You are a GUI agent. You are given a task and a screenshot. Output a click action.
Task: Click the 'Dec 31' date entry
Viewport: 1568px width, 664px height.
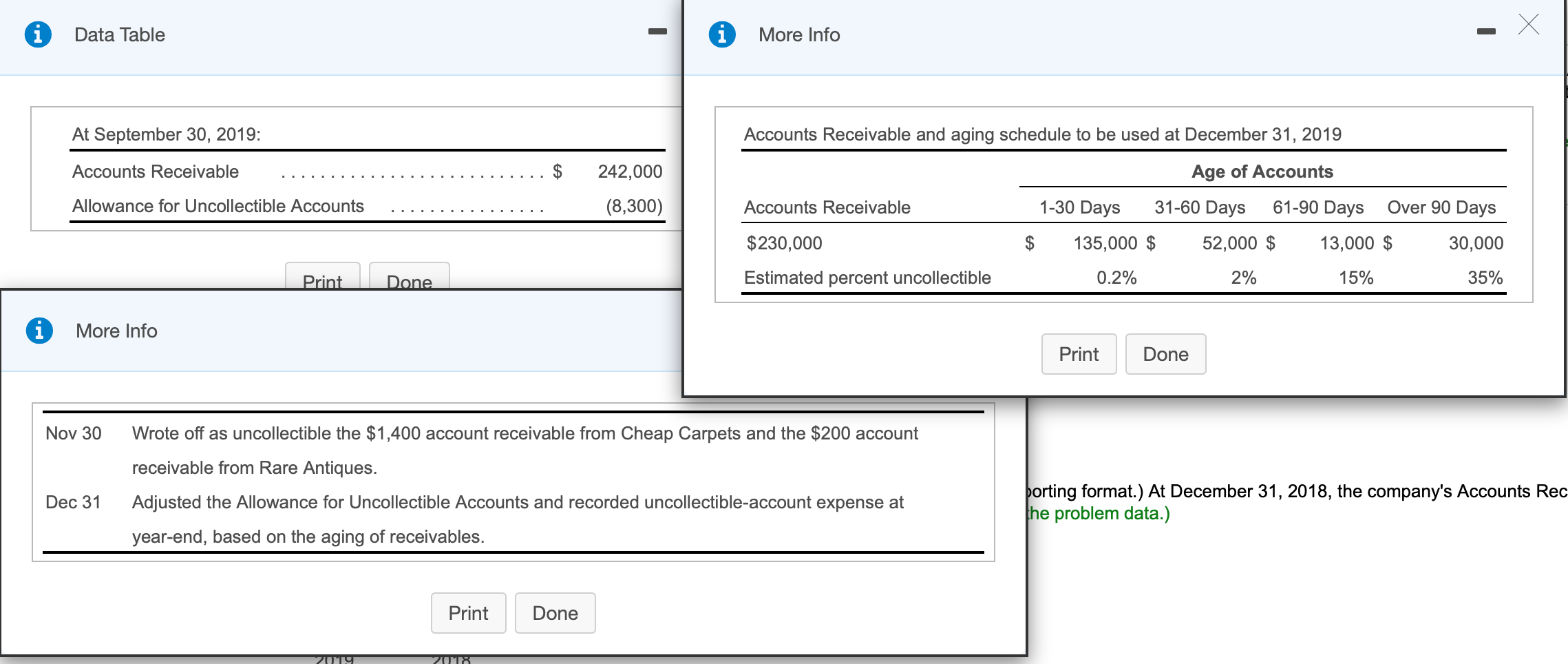[73, 502]
